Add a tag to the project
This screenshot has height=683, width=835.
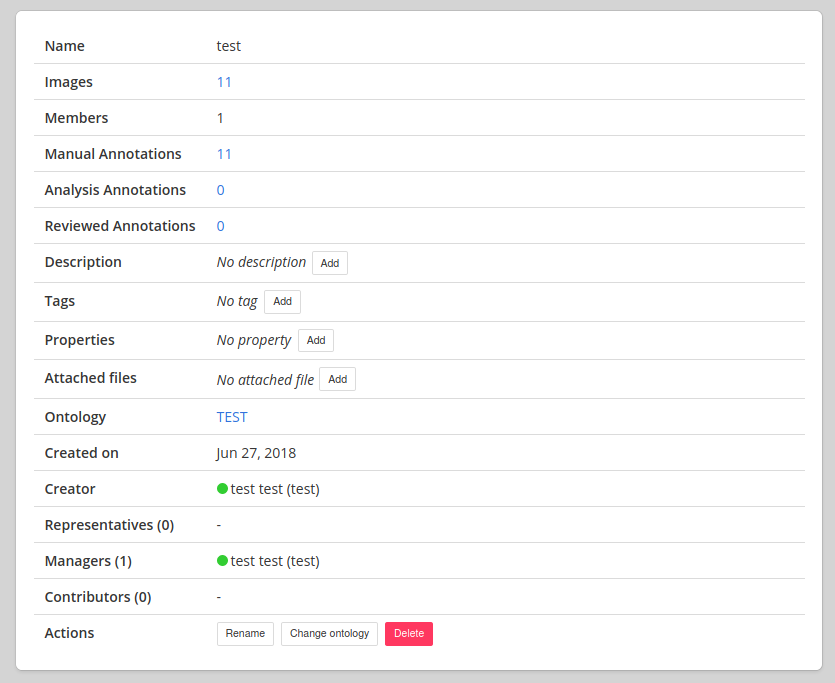pyautogui.click(x=282, y=301)
